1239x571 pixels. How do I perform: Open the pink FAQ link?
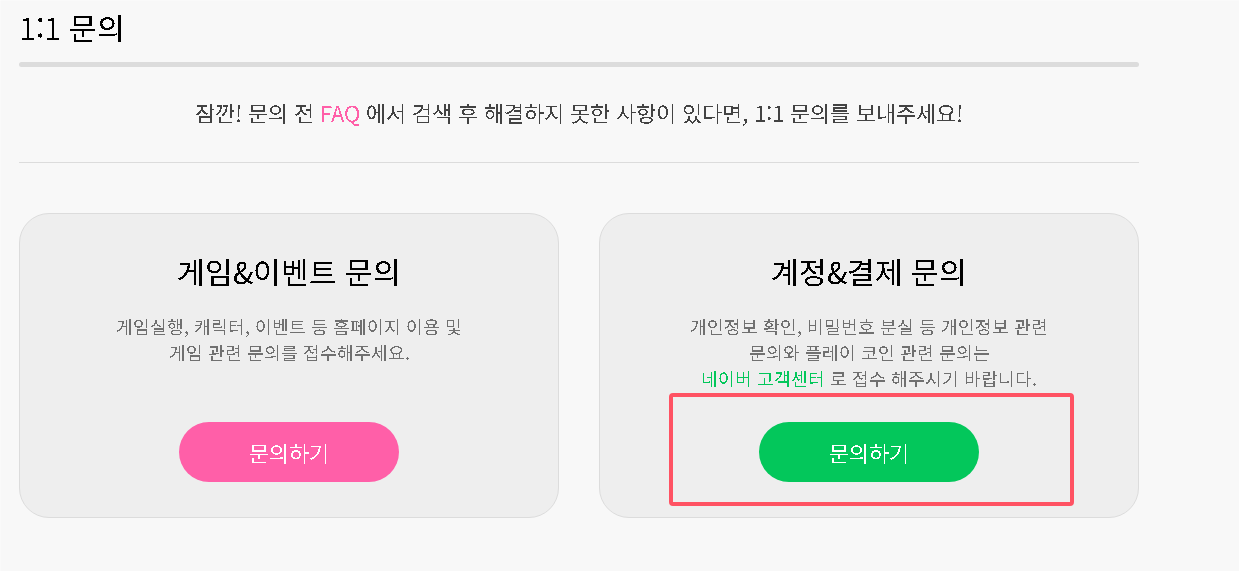click(x=340, y=113)
